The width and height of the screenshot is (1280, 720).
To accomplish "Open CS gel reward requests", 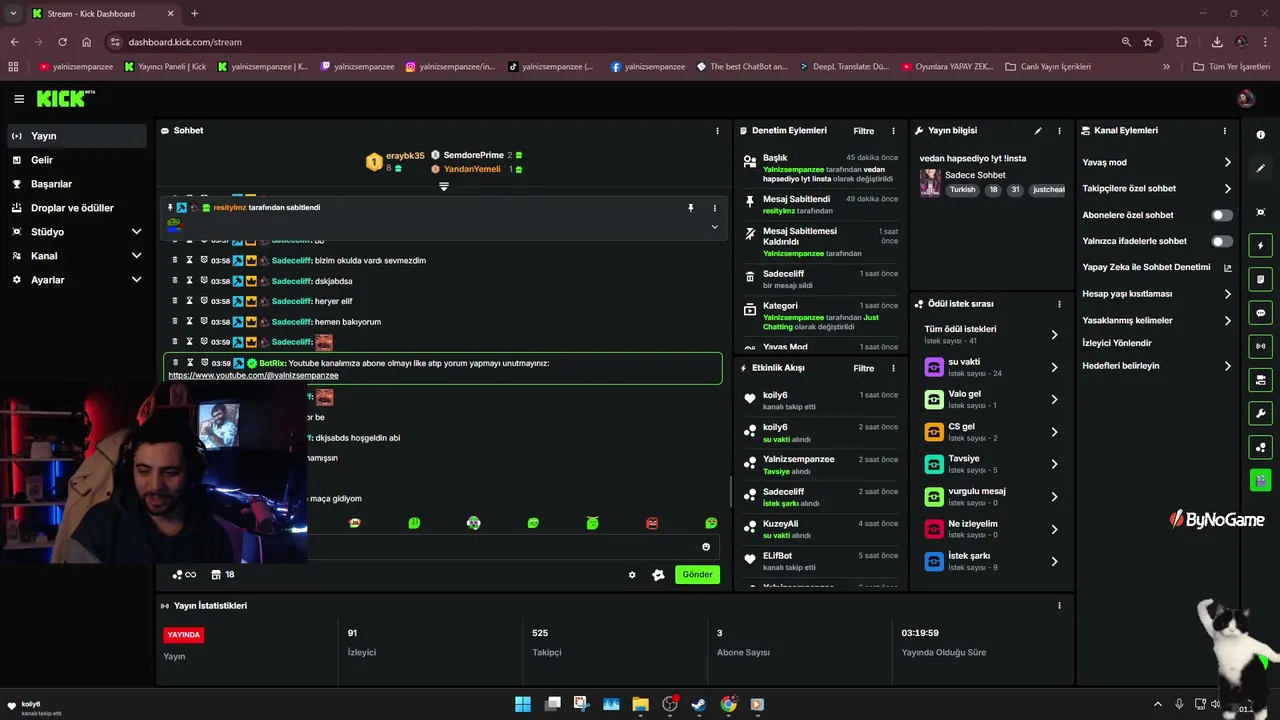I will point(991,431).
